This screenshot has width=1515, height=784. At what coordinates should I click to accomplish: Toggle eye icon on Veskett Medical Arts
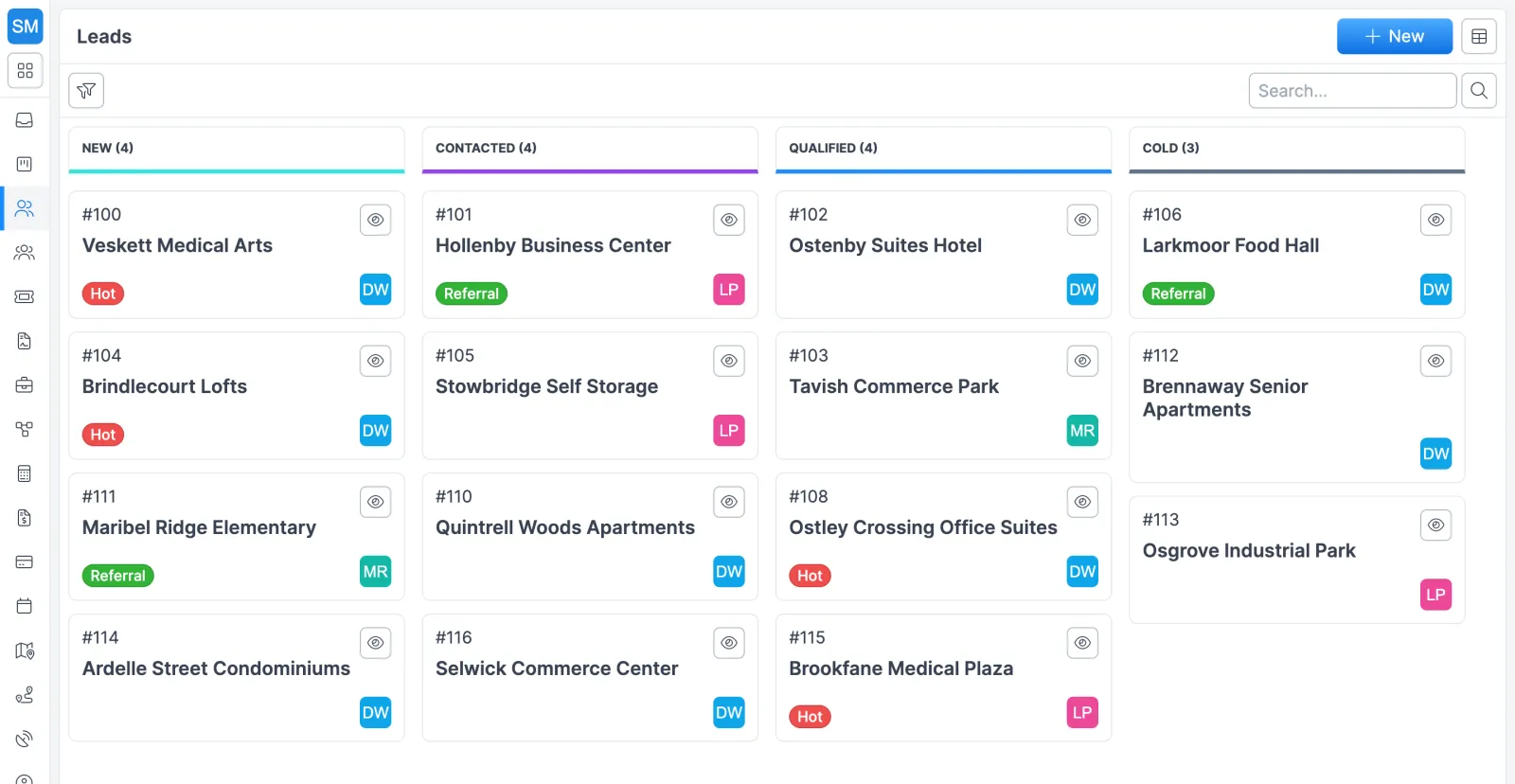(376, 220)
